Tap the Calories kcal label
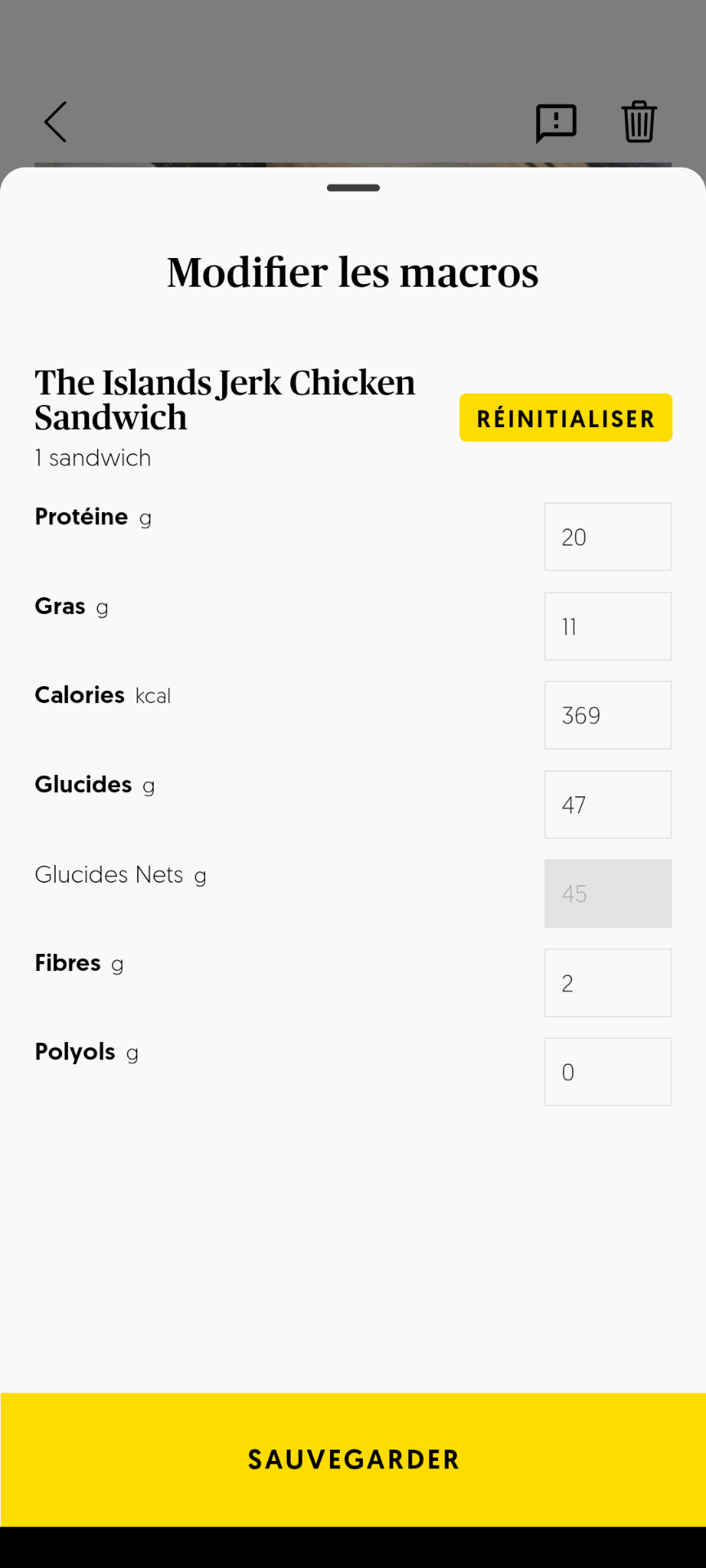 coord(103,695)
